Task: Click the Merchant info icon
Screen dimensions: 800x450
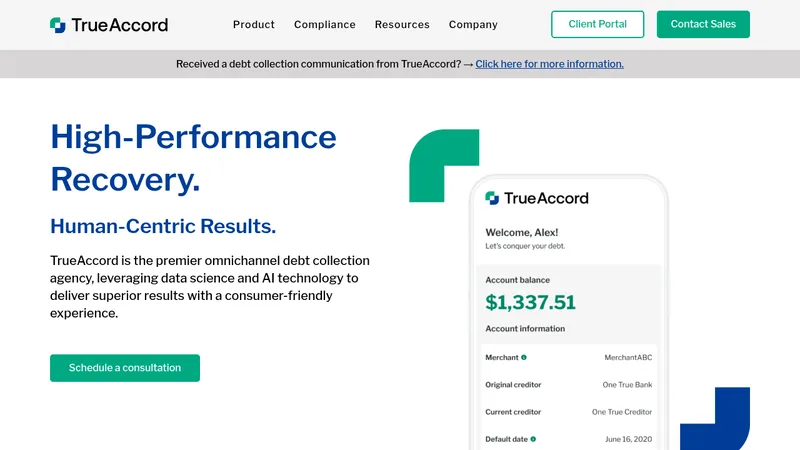Action: 524,357
